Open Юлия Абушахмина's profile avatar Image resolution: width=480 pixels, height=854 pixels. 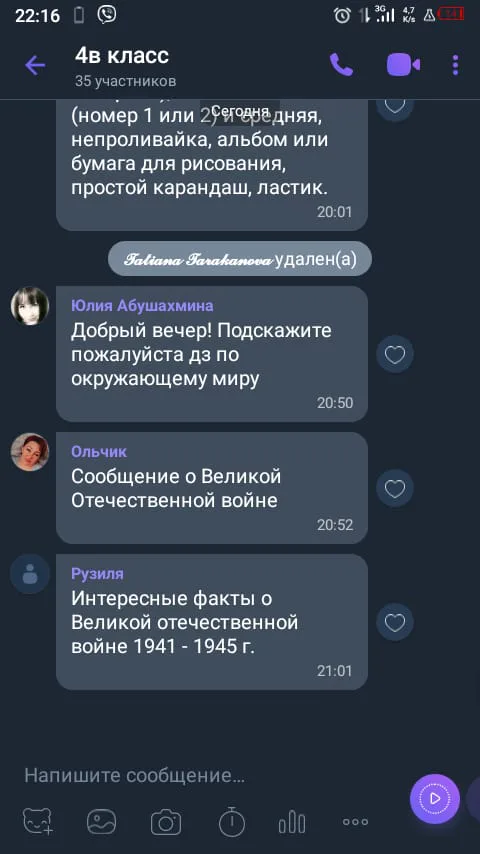[x=30, y=306]
